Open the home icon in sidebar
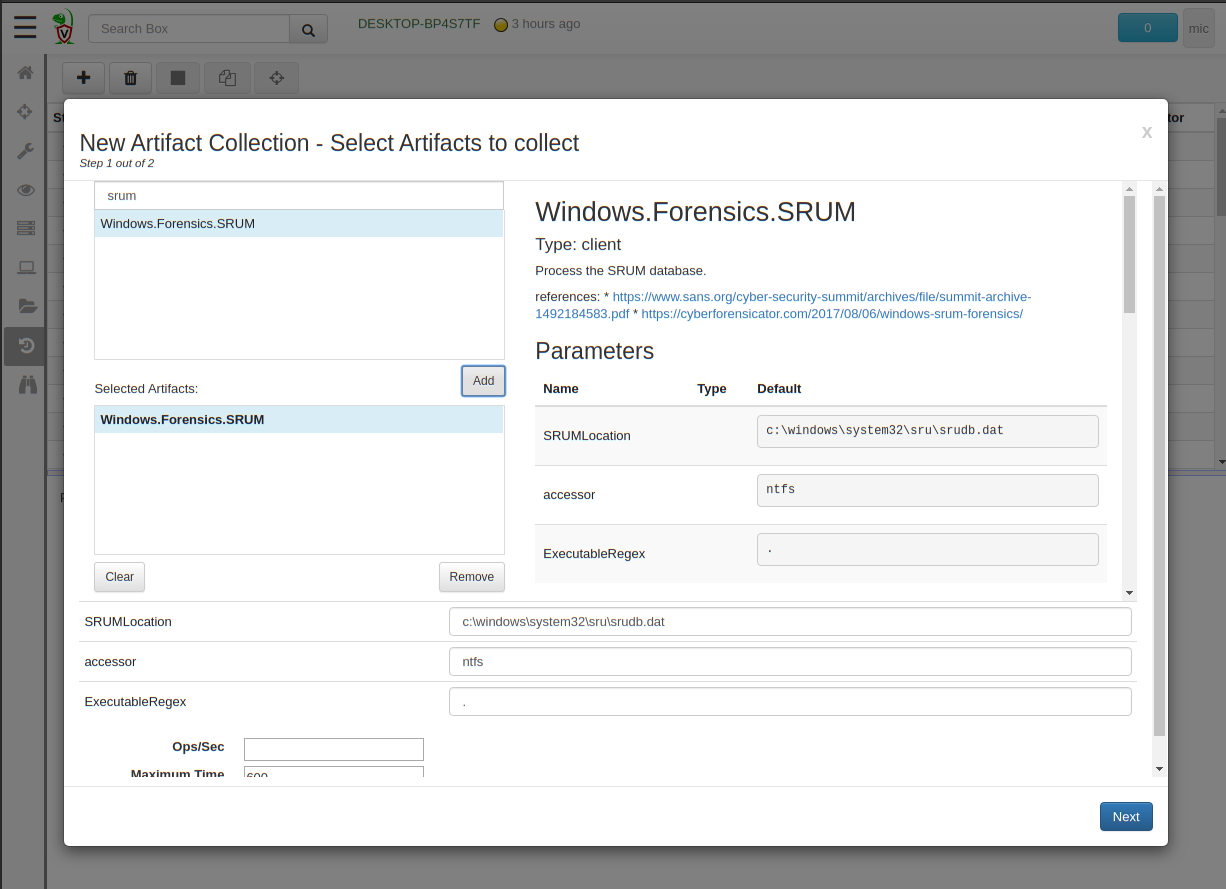 point(26,73)
